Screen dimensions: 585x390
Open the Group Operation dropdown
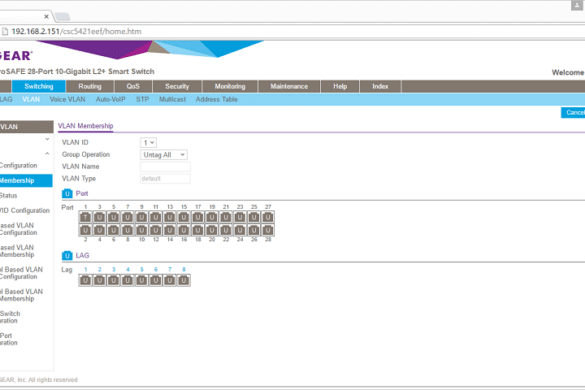pos(164,155)
